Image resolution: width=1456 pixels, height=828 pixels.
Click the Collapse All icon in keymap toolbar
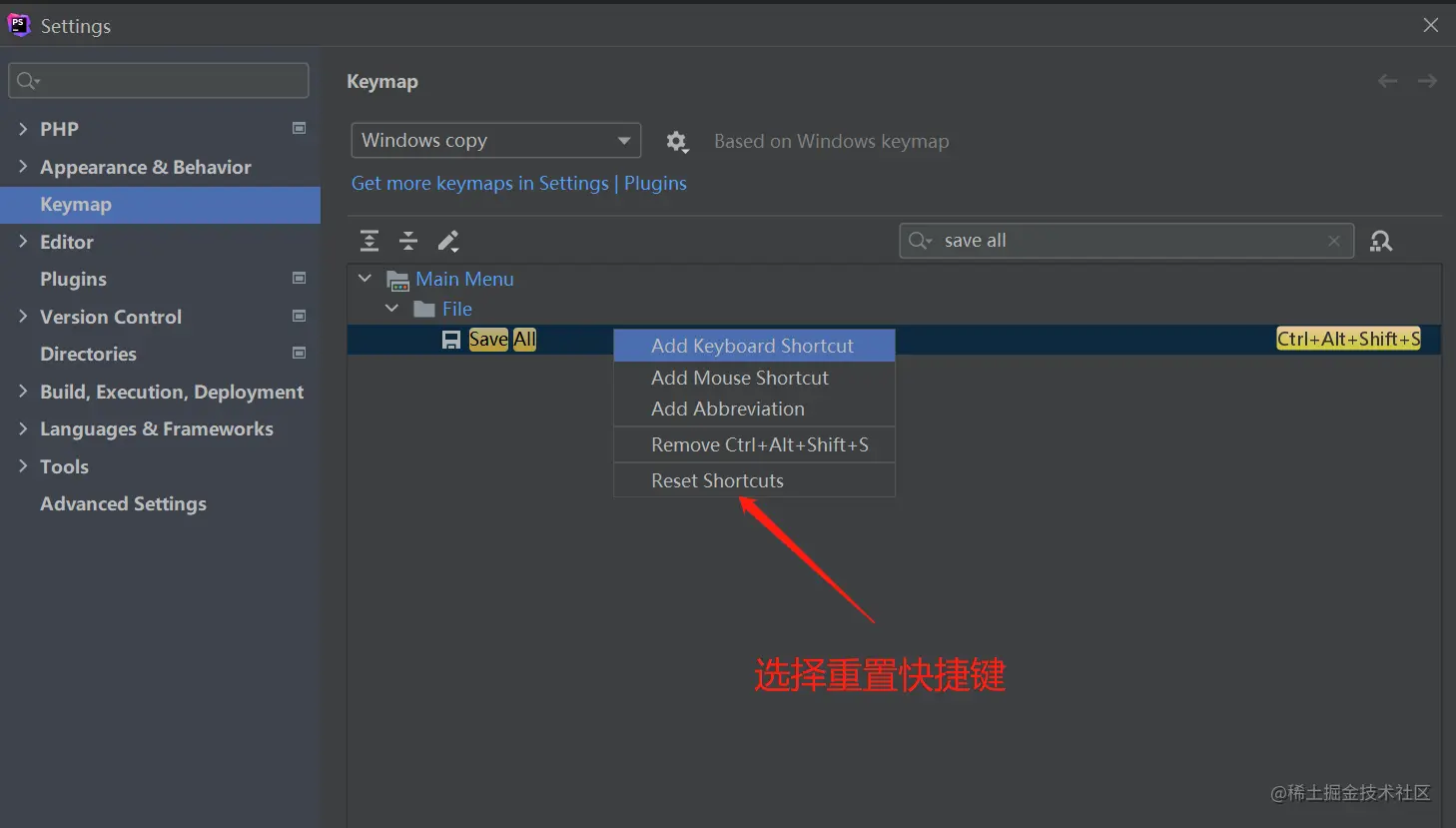click(x=408, y=241)
